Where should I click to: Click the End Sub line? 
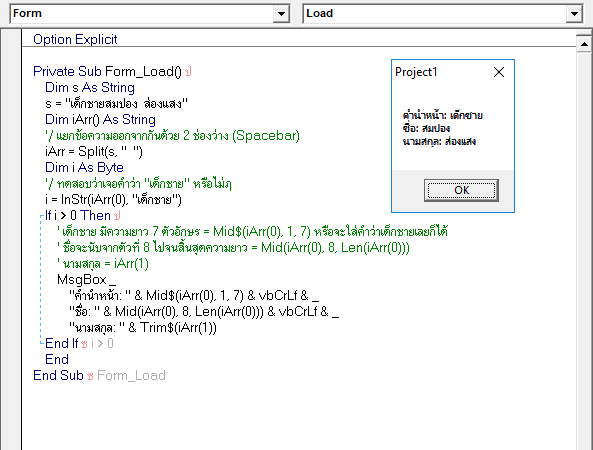pos(58,376)
